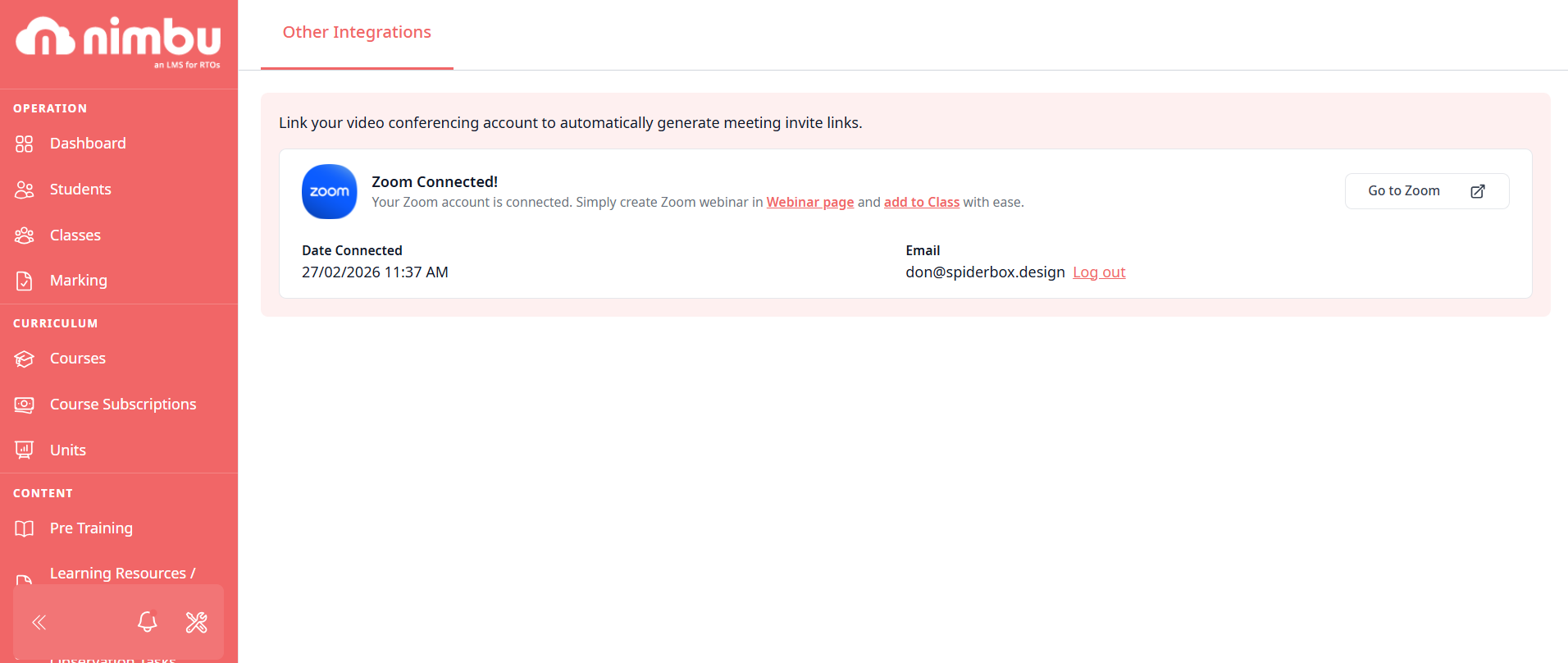The width and height of the screenshot is (1568, 663).
Task: Click the CONTENT section header
Action: pyautogui.click(x=43, y=493)
